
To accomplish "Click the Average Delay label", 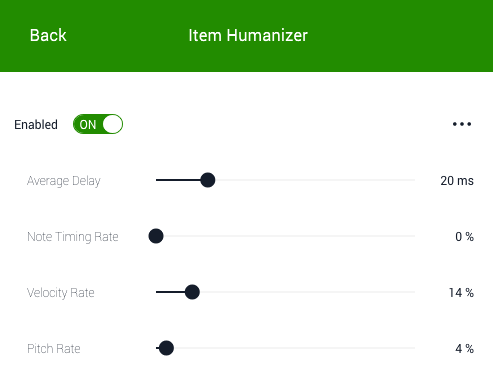I will click(64, 181).
